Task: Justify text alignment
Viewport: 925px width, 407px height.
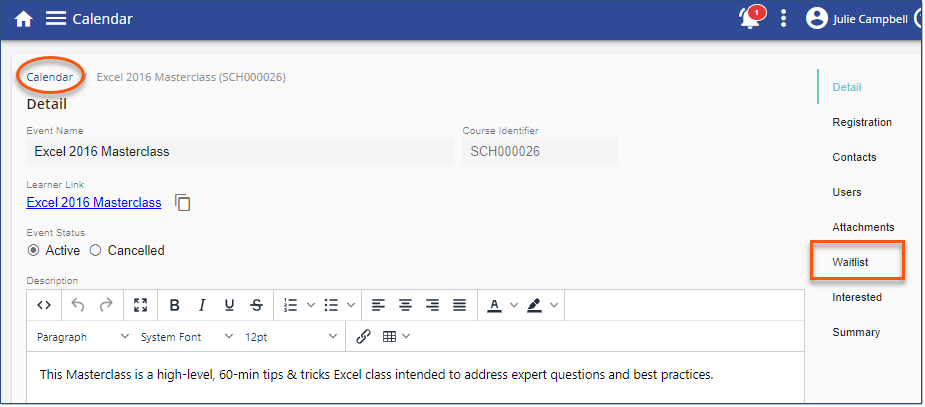Action: (x=460, y=305)
